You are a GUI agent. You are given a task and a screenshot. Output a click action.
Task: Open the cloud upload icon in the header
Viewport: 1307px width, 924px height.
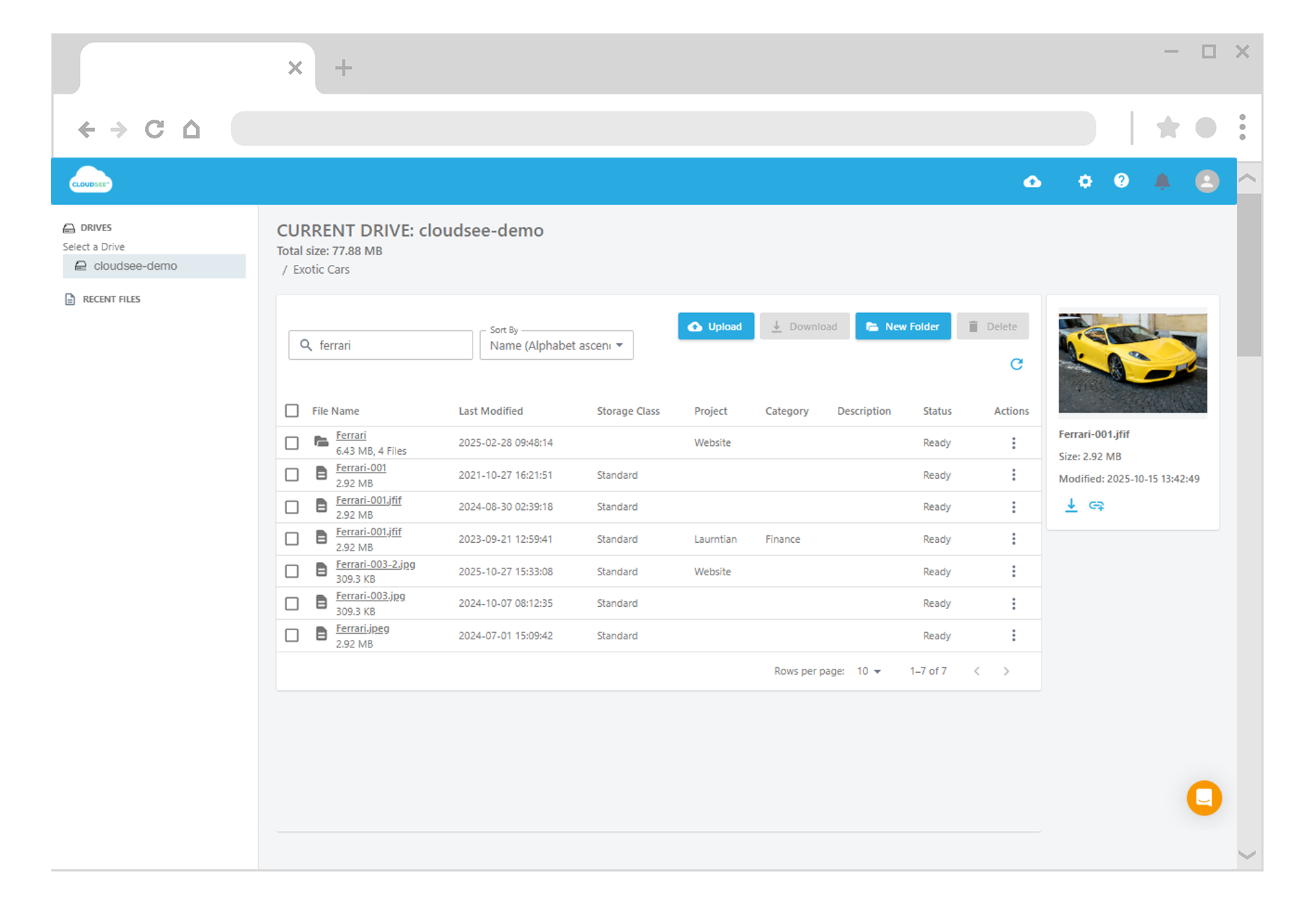[1032, 182]
